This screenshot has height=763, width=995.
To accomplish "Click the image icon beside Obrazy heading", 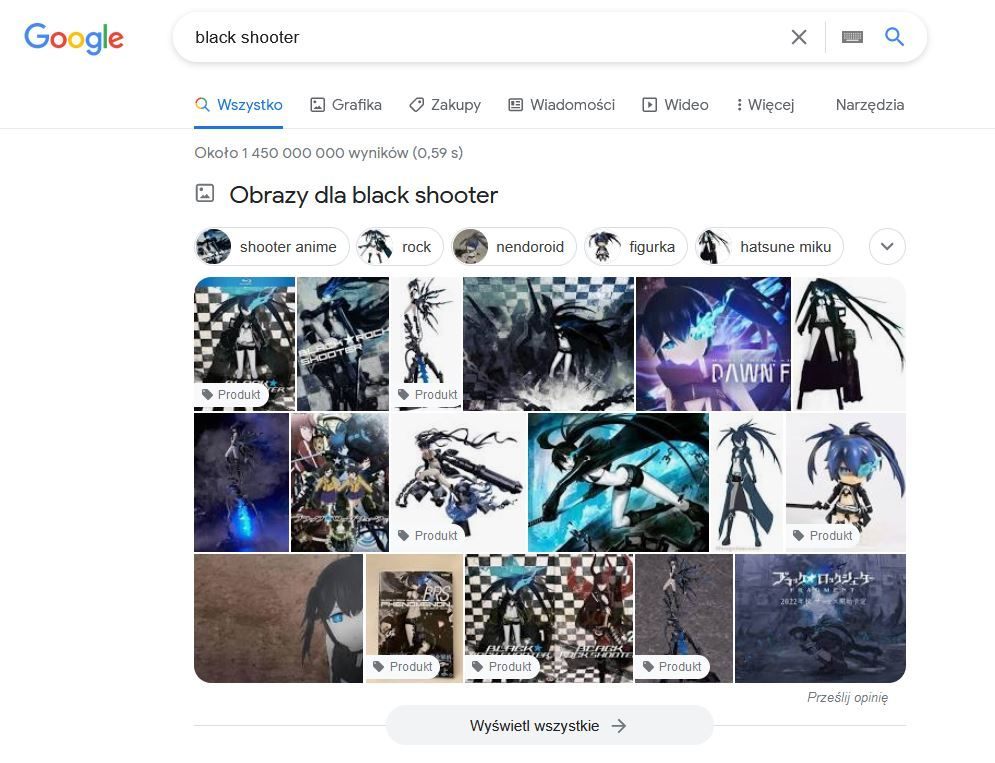I will 205,194.
